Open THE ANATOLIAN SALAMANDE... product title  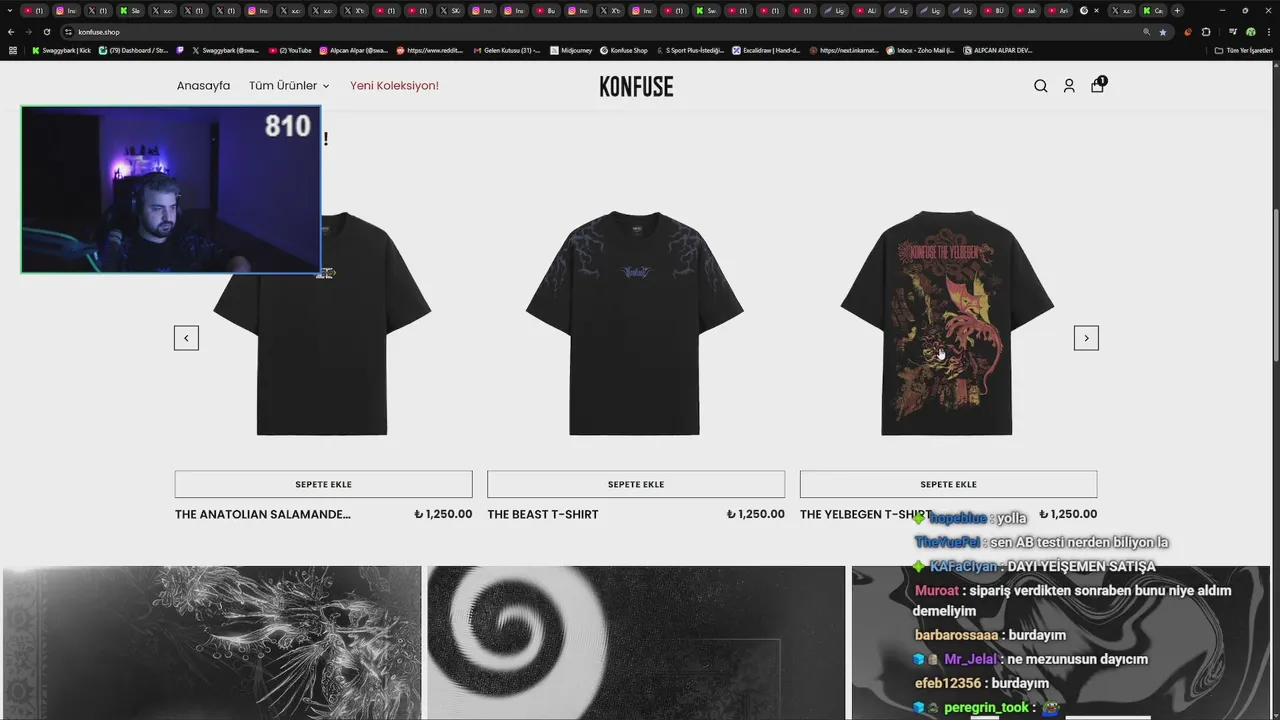(263, 514)
